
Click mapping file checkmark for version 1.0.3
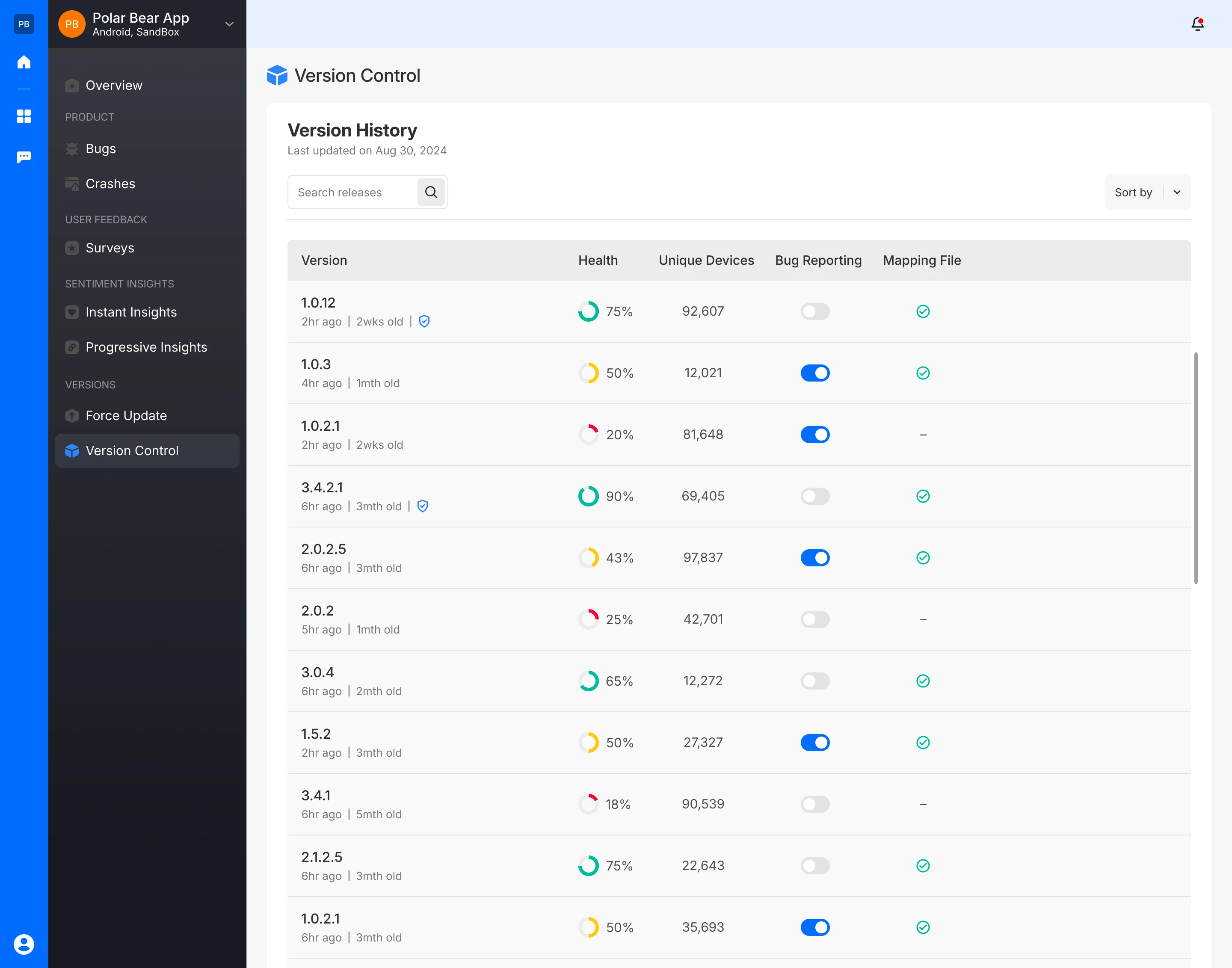(x=923, y=373)
